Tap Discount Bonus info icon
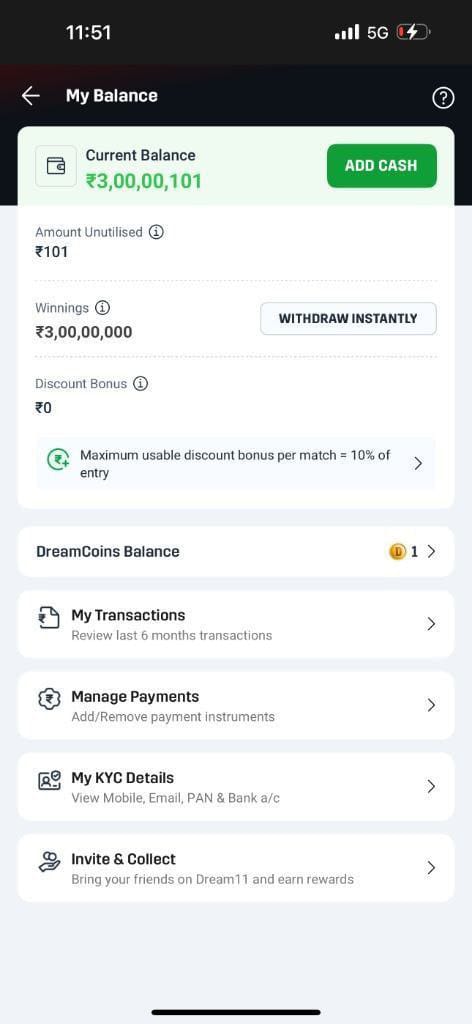 point(140,383)
